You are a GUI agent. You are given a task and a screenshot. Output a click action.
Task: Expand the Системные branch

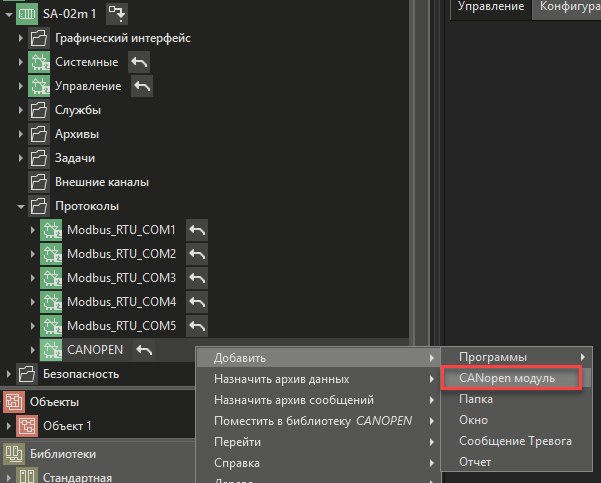coord(21,62)
